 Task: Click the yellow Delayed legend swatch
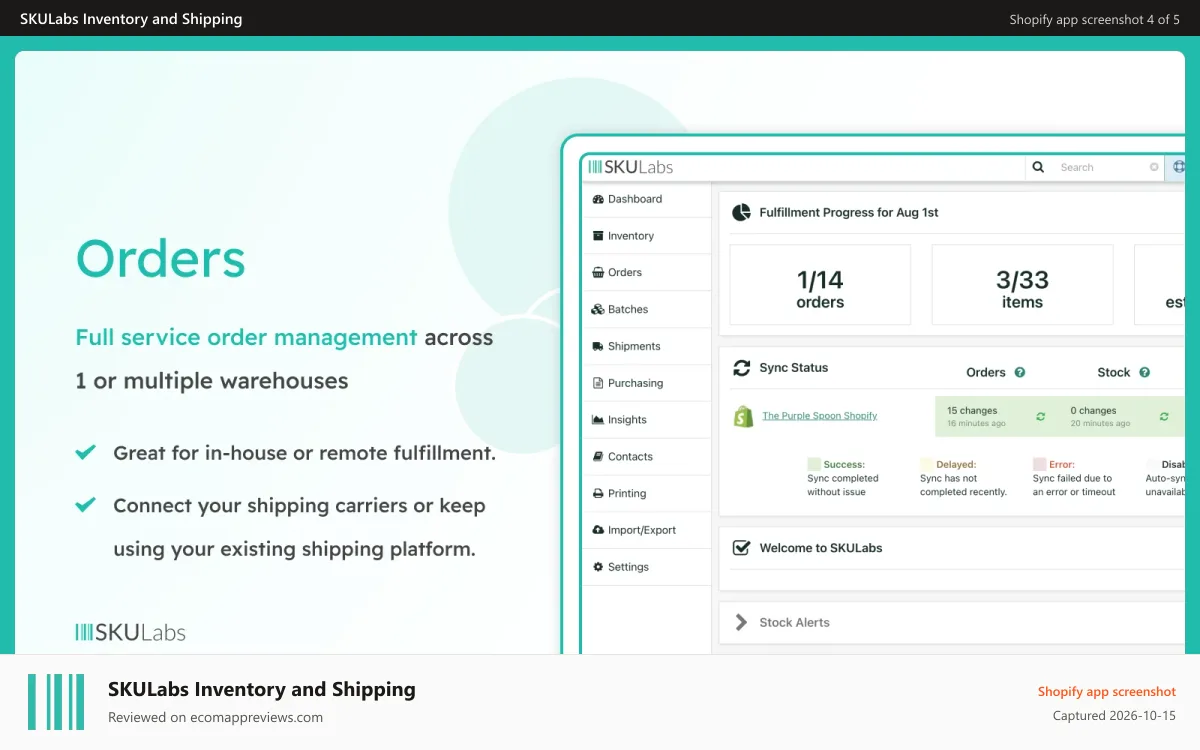pyautogui.click(x=926, y=464)
